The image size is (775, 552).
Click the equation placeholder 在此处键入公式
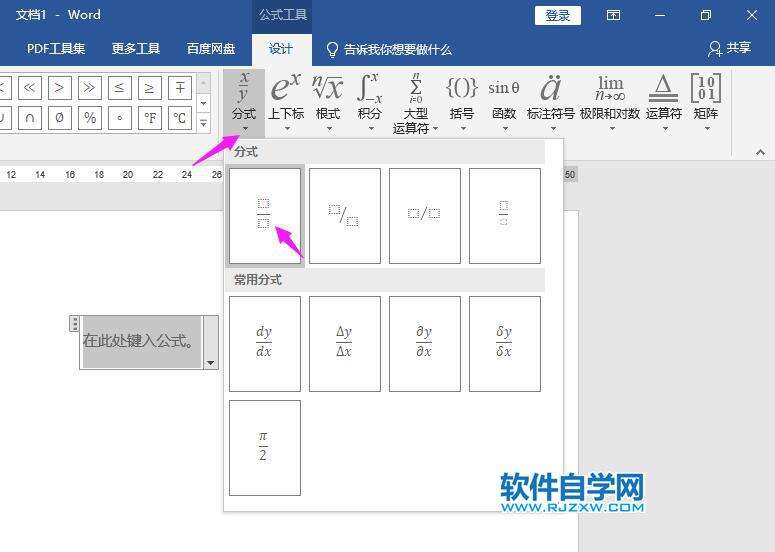(142, 342)
